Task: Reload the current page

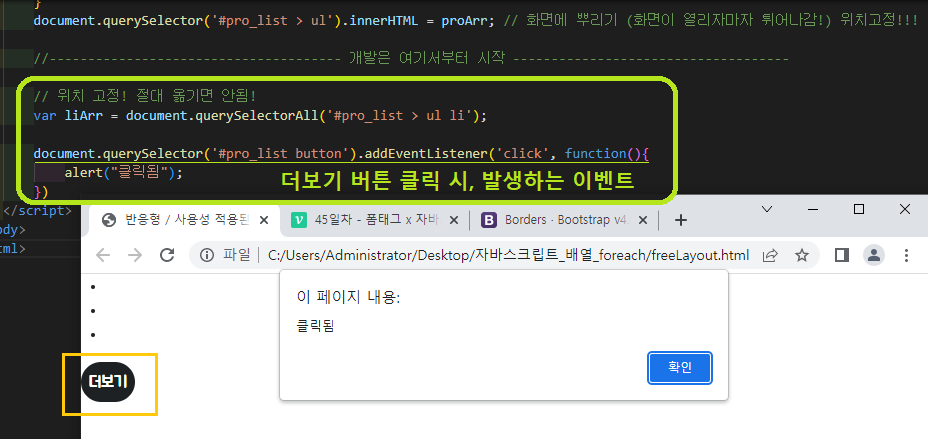Action: click(x=167, y=255)
